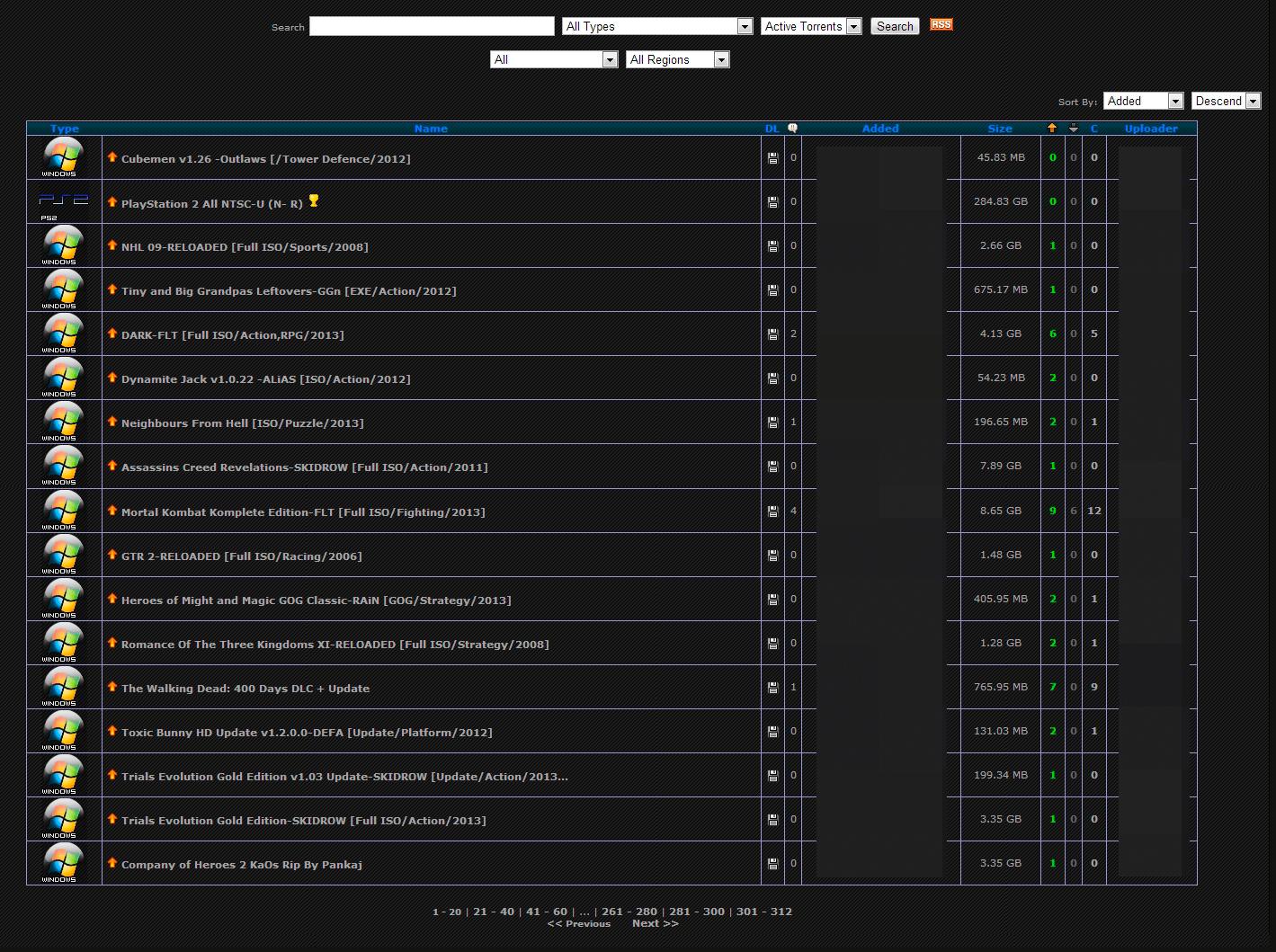
Task: Open Mortal Kombat Komplete Edition-FLT link
Action: pos(303,512)
